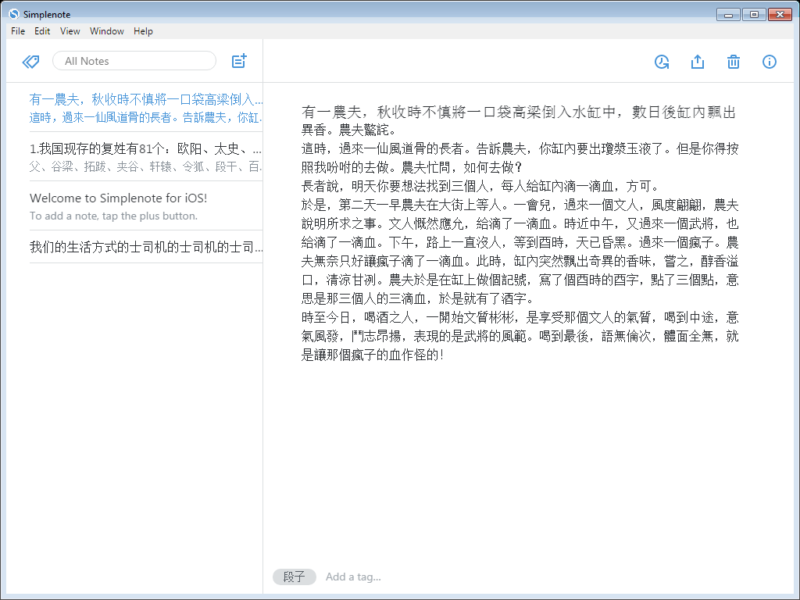
Task: Open note revision history
Action: pyautogui.click(x=661, y=62)
